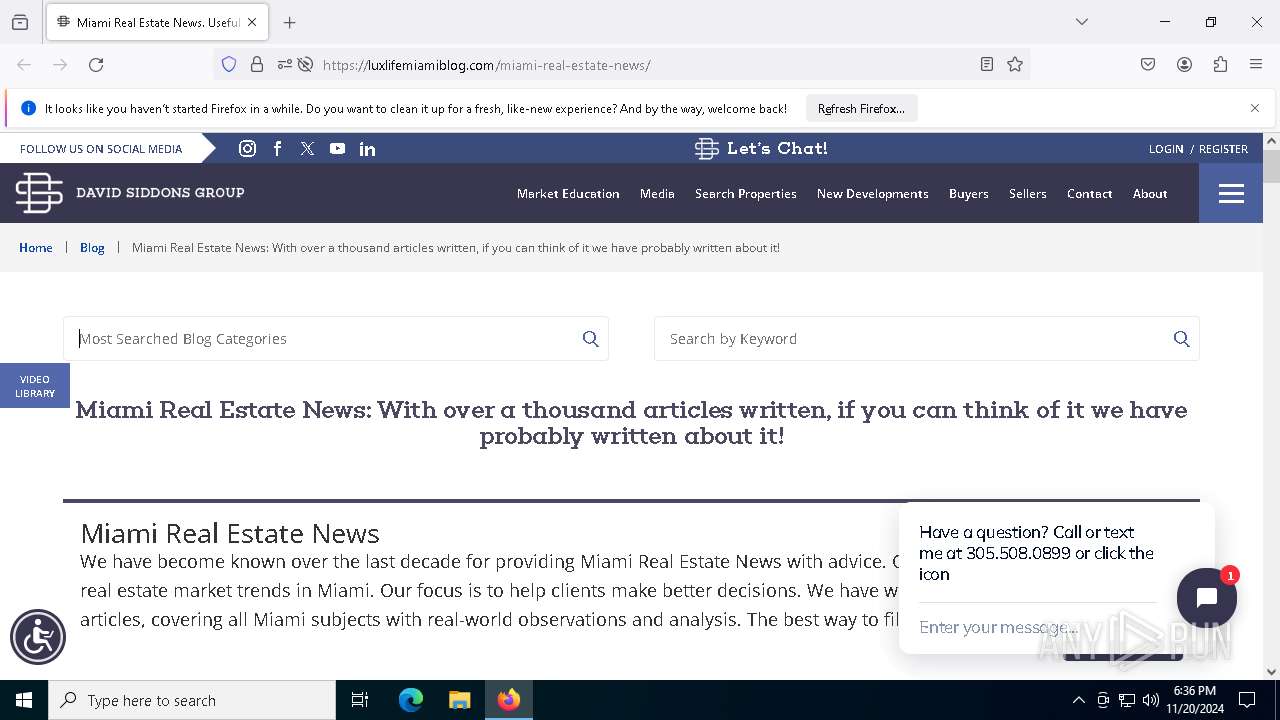Open the New Developments menu
The height and width of the screenshot is (720, 1280).
coord(873,194)
